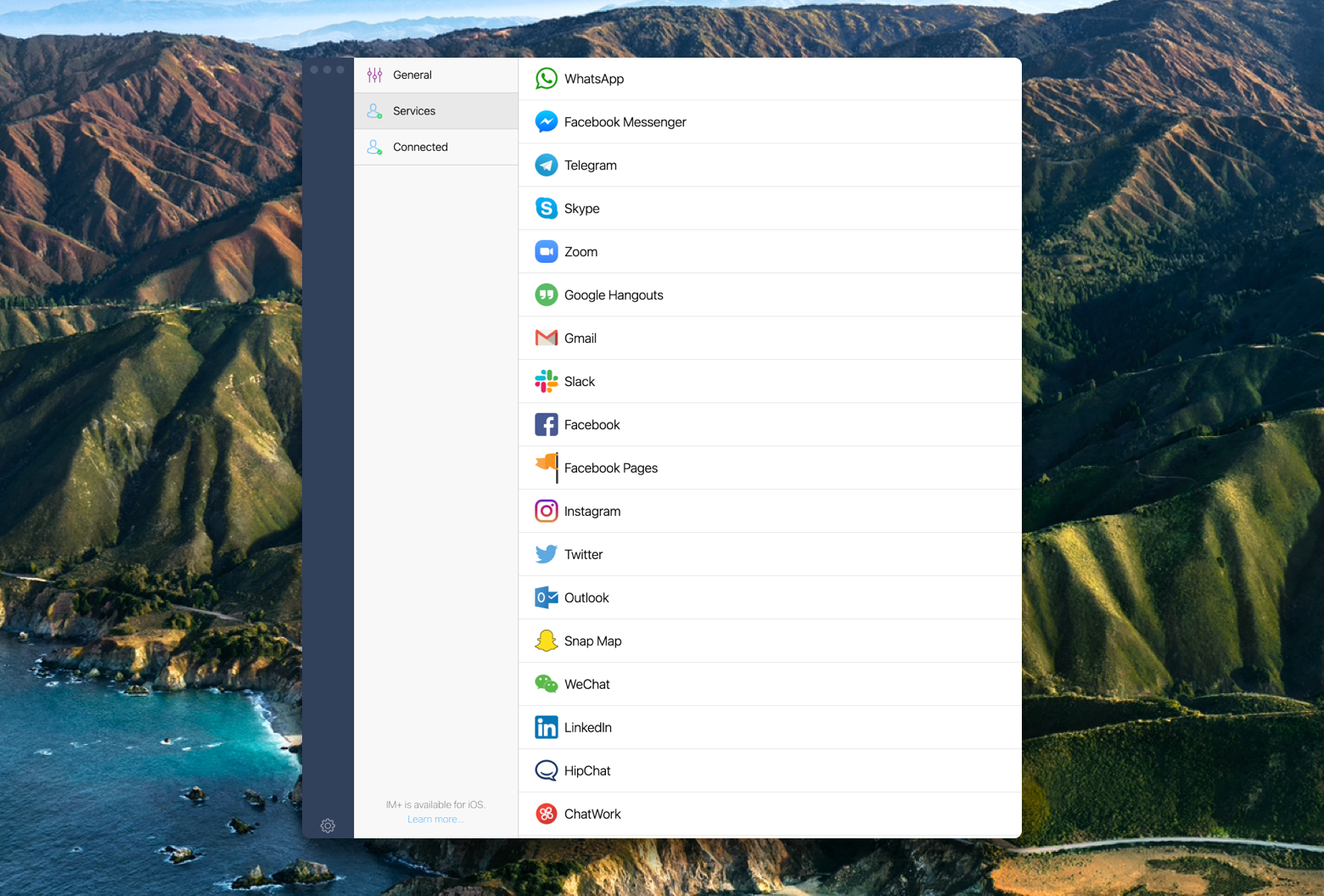This screenshot has width=1324, height=896.
Task: Pick the Google Hangouts label
Action: click(614, 295)
